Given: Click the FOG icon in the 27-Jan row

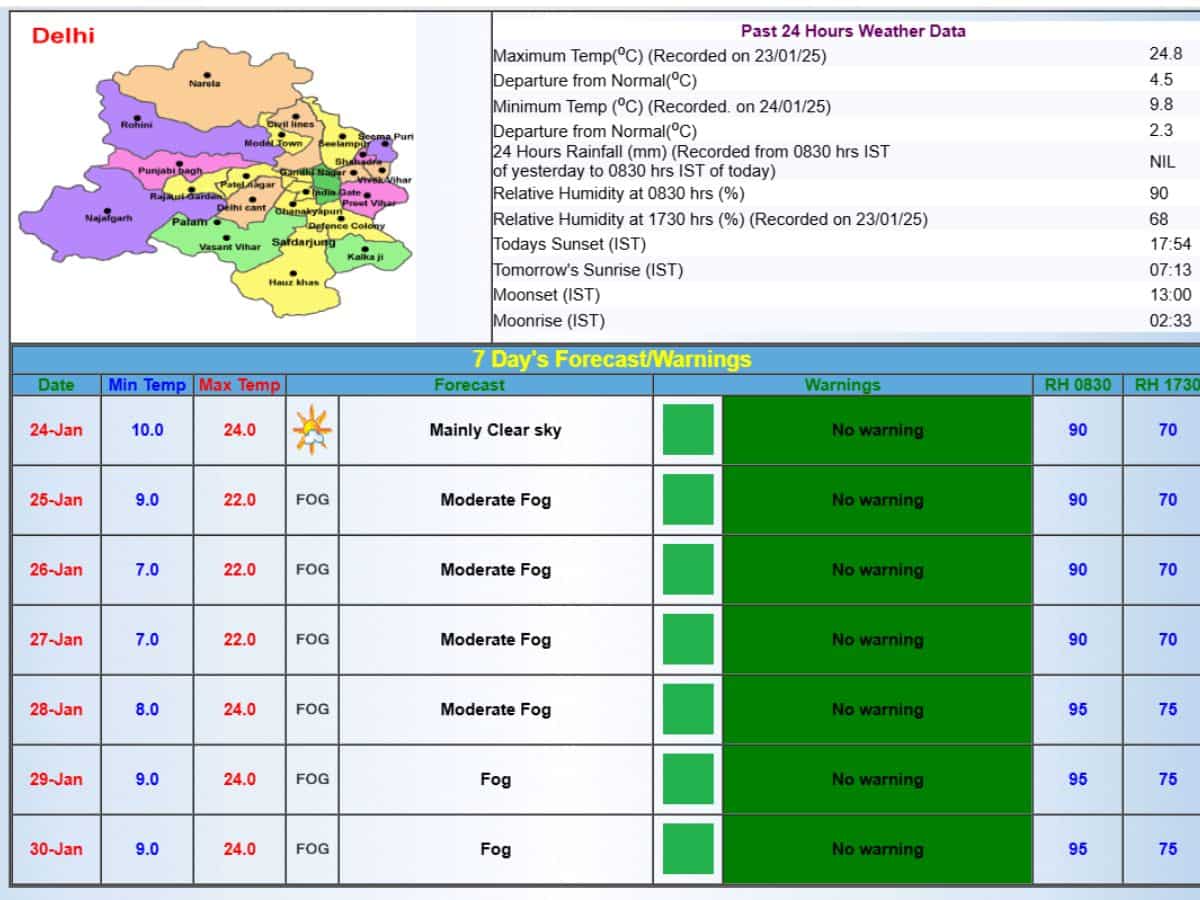Looking at the screenshot, I should click(312, 640).
